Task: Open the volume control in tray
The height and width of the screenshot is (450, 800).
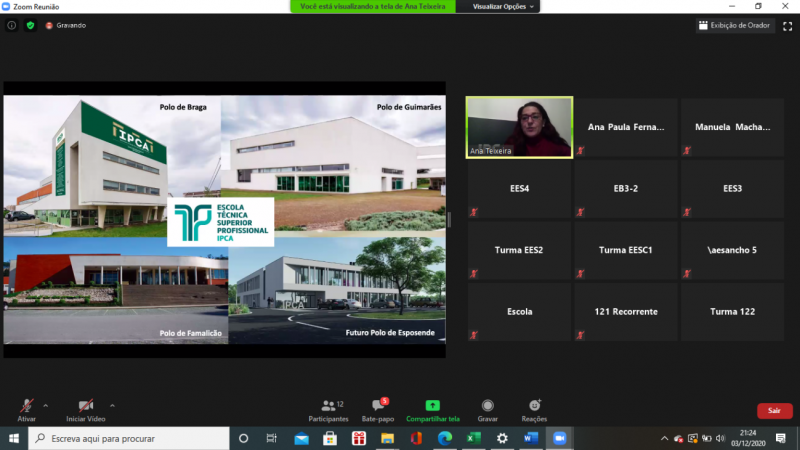Action: (720, 438)
